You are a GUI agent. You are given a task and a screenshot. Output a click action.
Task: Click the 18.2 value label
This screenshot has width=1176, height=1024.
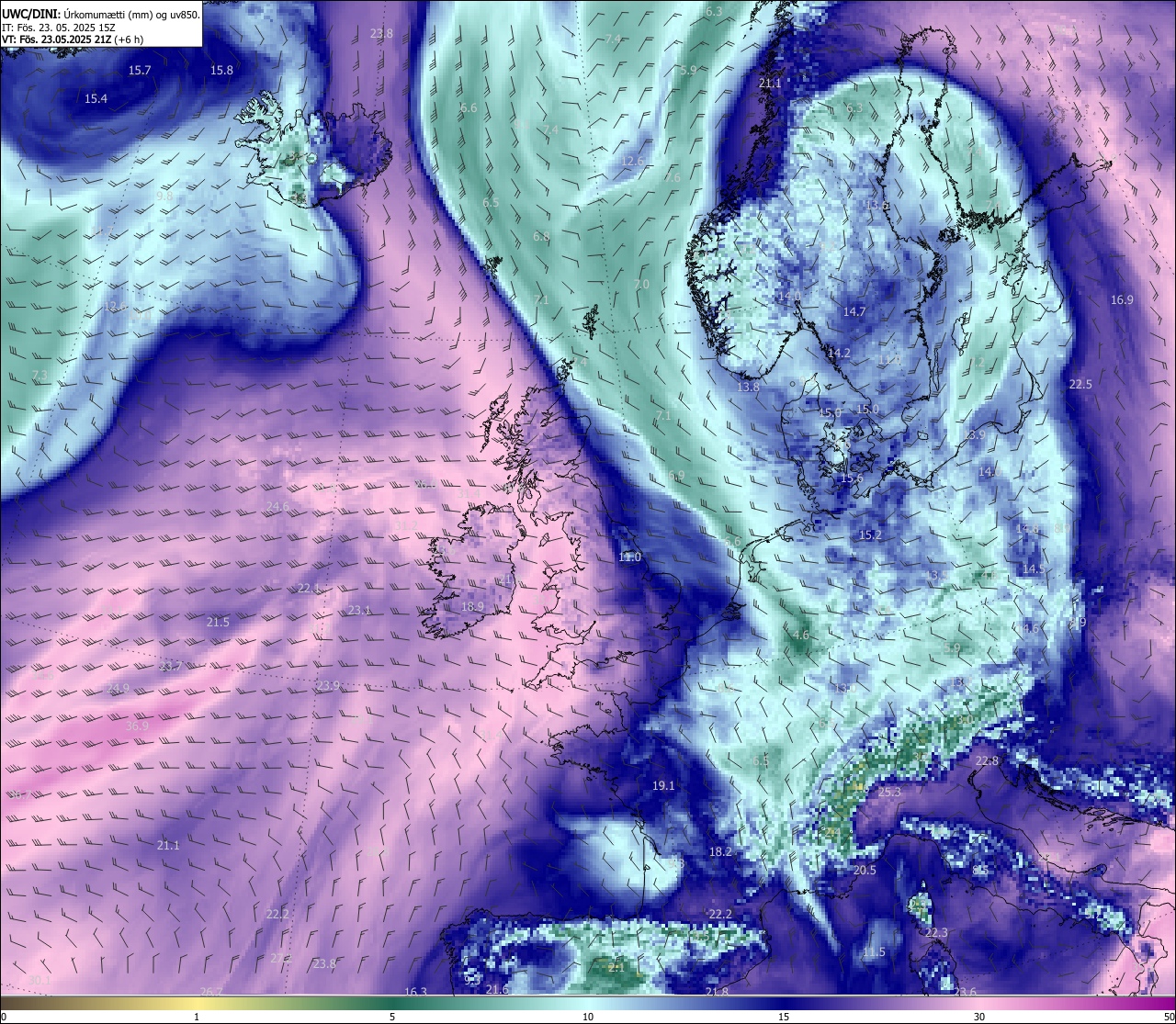(720, 851)
